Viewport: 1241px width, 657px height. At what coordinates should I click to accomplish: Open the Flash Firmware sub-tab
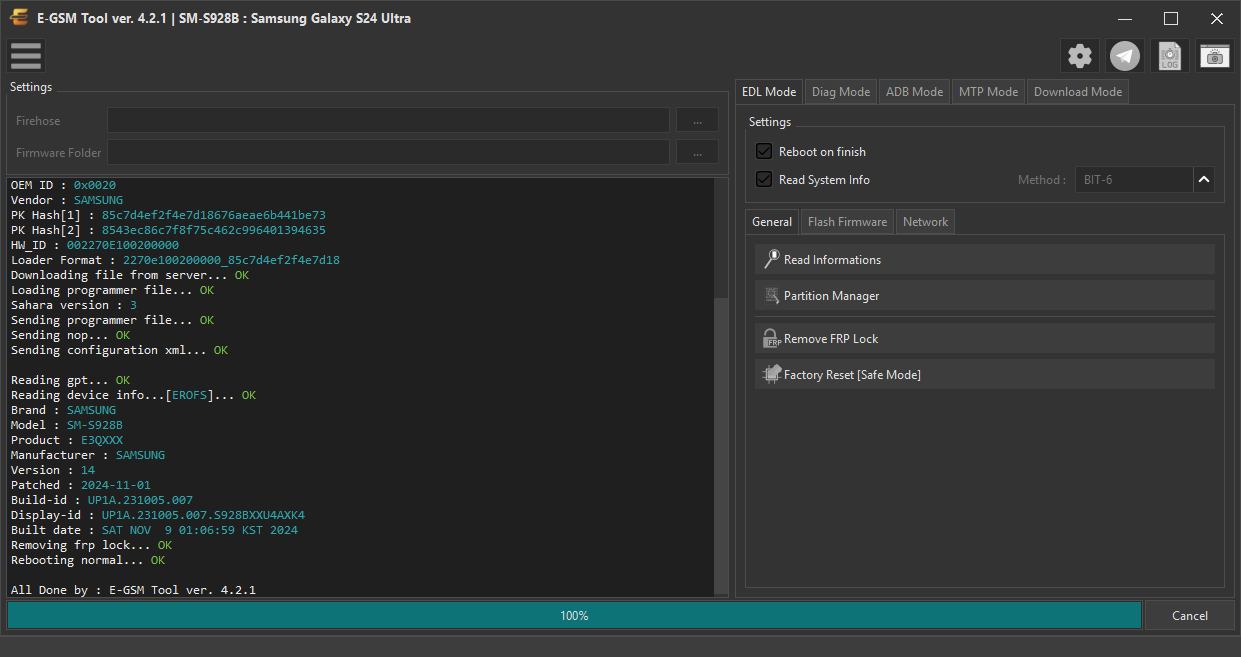pos(847,221)
